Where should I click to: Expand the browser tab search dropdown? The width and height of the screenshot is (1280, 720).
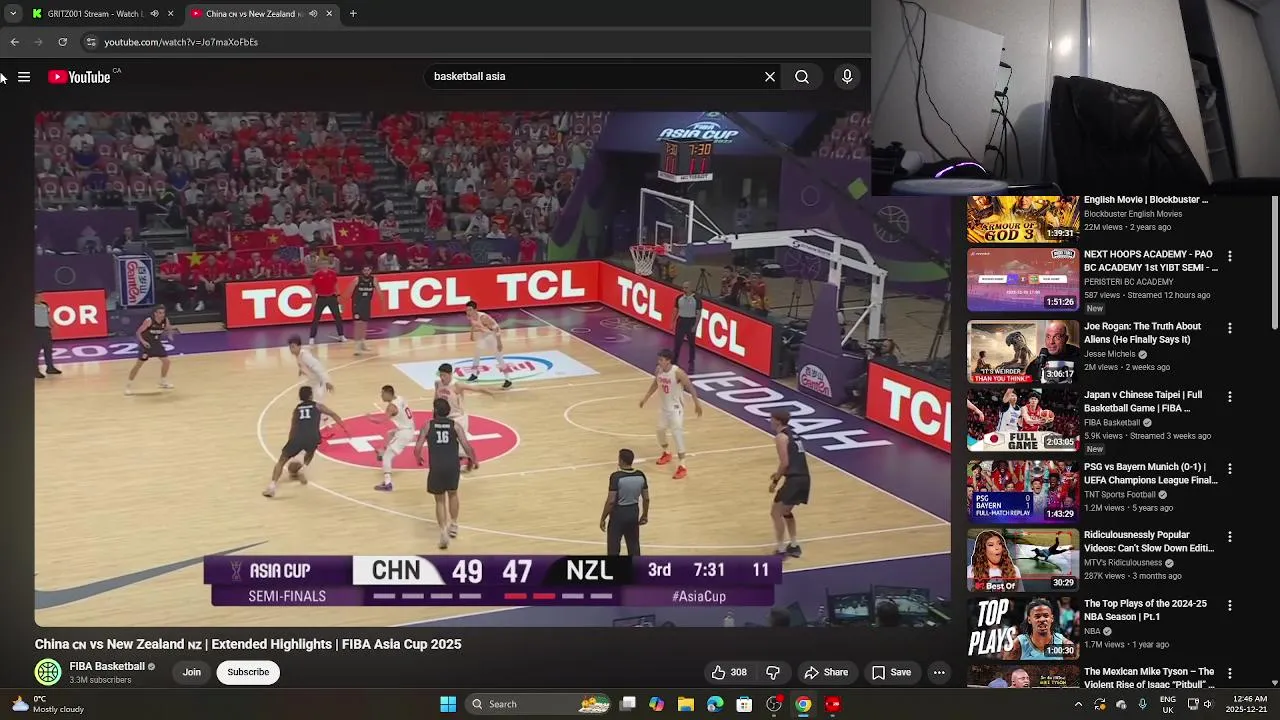point(13,14)
